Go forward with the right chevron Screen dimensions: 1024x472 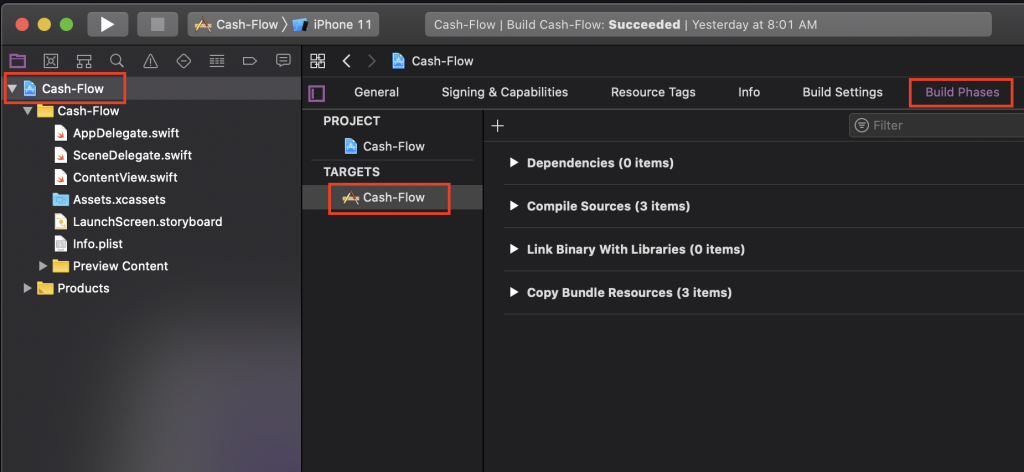pos(372,61)
